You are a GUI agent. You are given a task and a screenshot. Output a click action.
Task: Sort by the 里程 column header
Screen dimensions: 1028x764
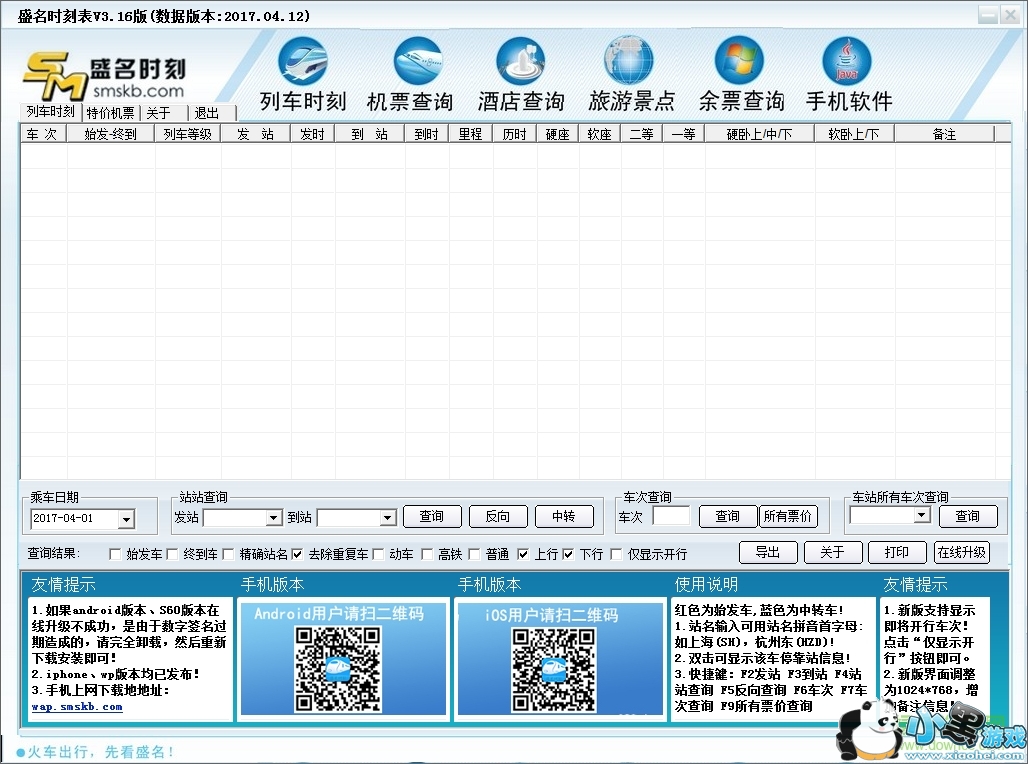[x=470, y=134]
